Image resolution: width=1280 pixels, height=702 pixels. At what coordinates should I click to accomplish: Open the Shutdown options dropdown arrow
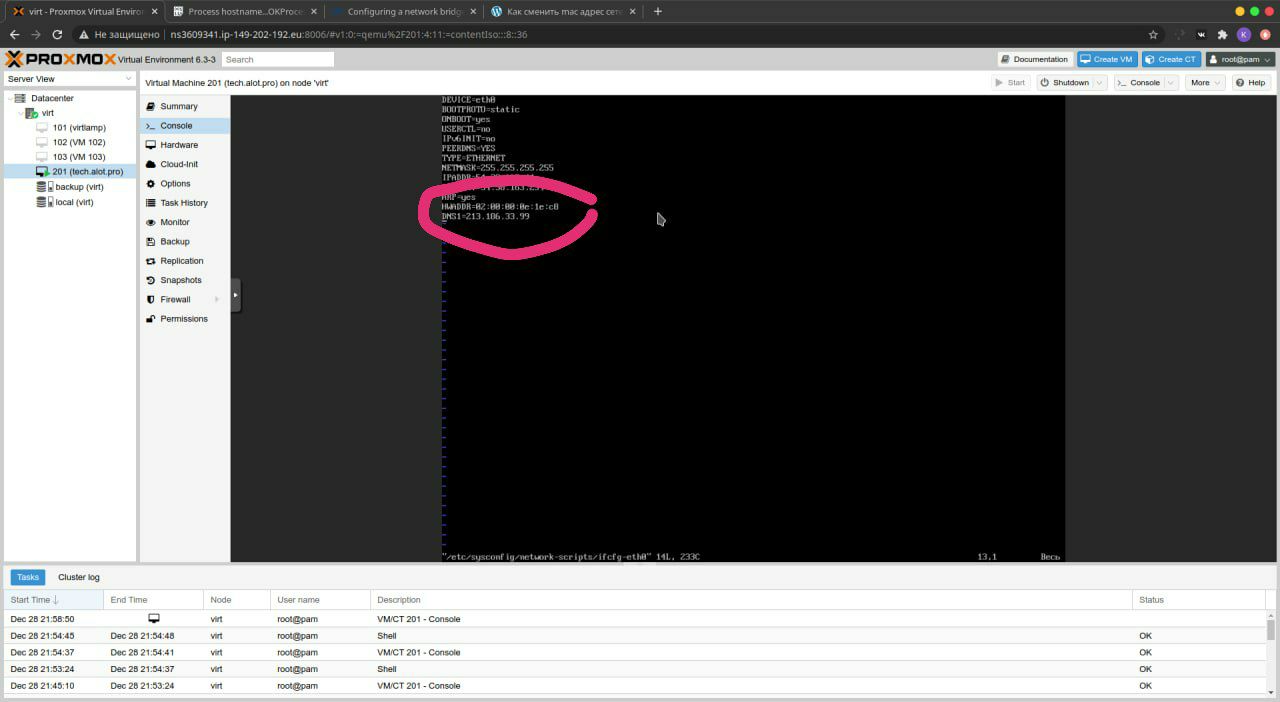pos(1100,83)
